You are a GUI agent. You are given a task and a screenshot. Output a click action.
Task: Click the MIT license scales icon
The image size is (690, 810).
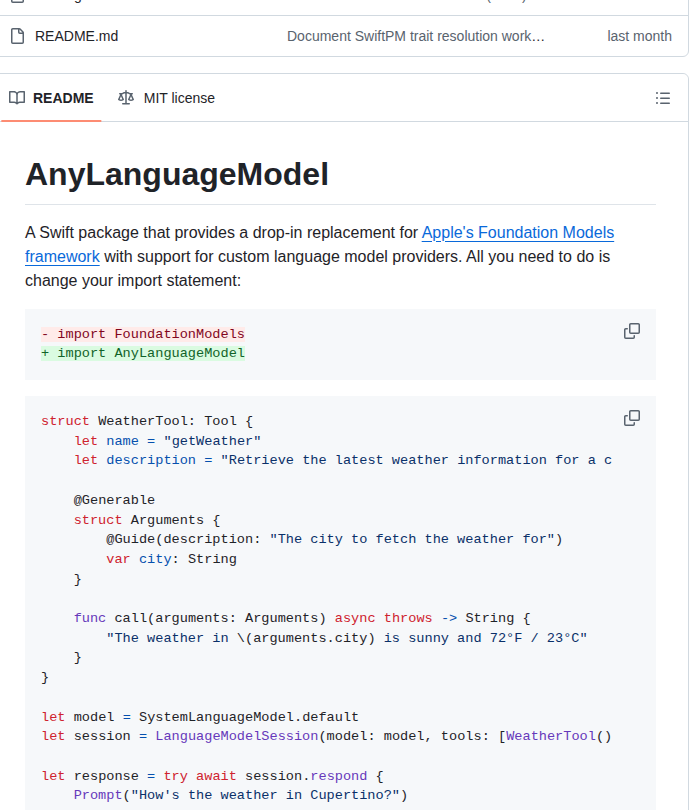[126, 98]
